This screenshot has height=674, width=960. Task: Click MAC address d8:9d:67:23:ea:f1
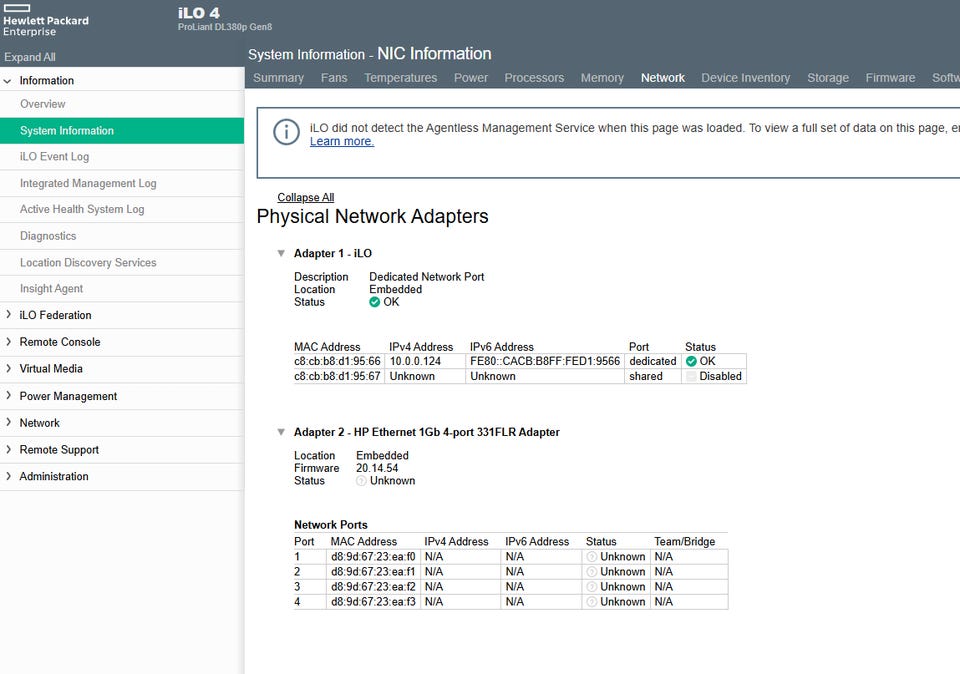click(x=373, y=572)
